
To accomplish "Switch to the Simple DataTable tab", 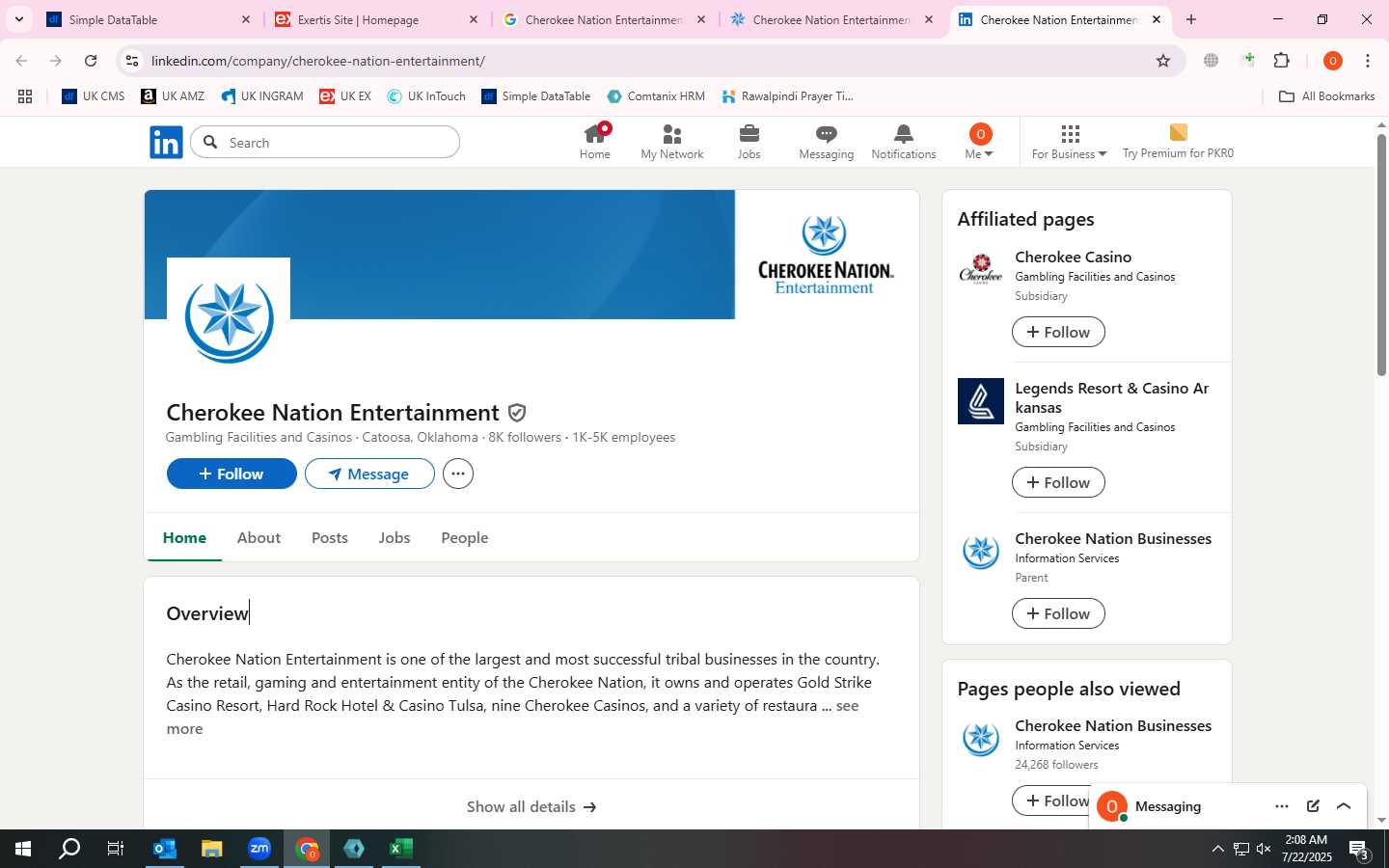I will (149, 19).
